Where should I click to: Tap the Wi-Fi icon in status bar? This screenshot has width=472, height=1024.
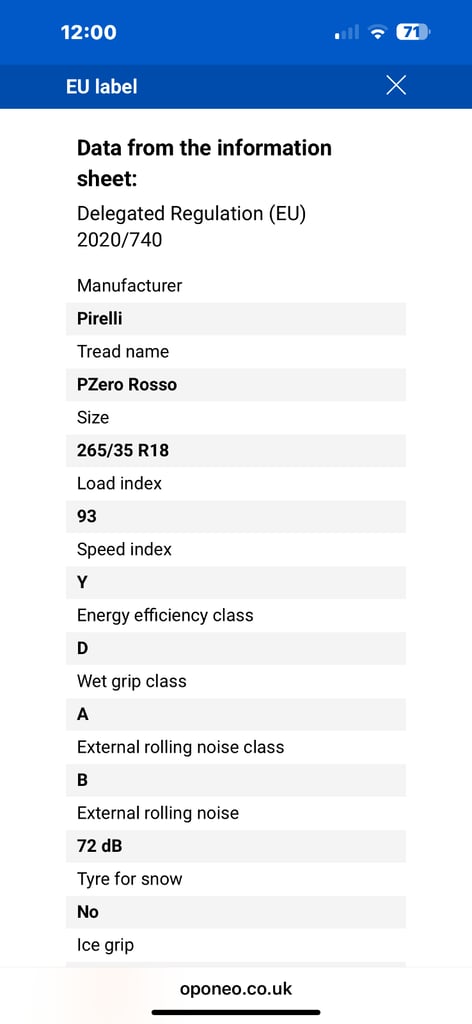[x=377, y=32]
